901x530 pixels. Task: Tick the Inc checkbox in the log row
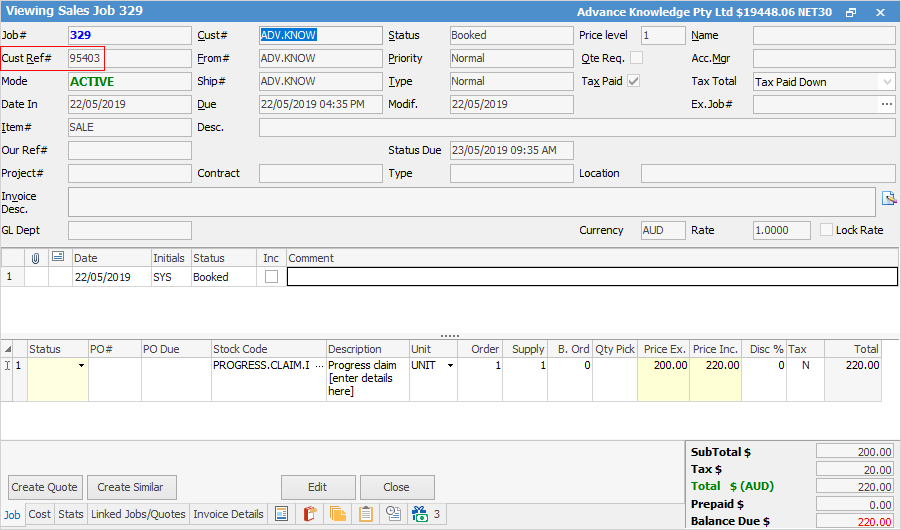tap(271, 277)
